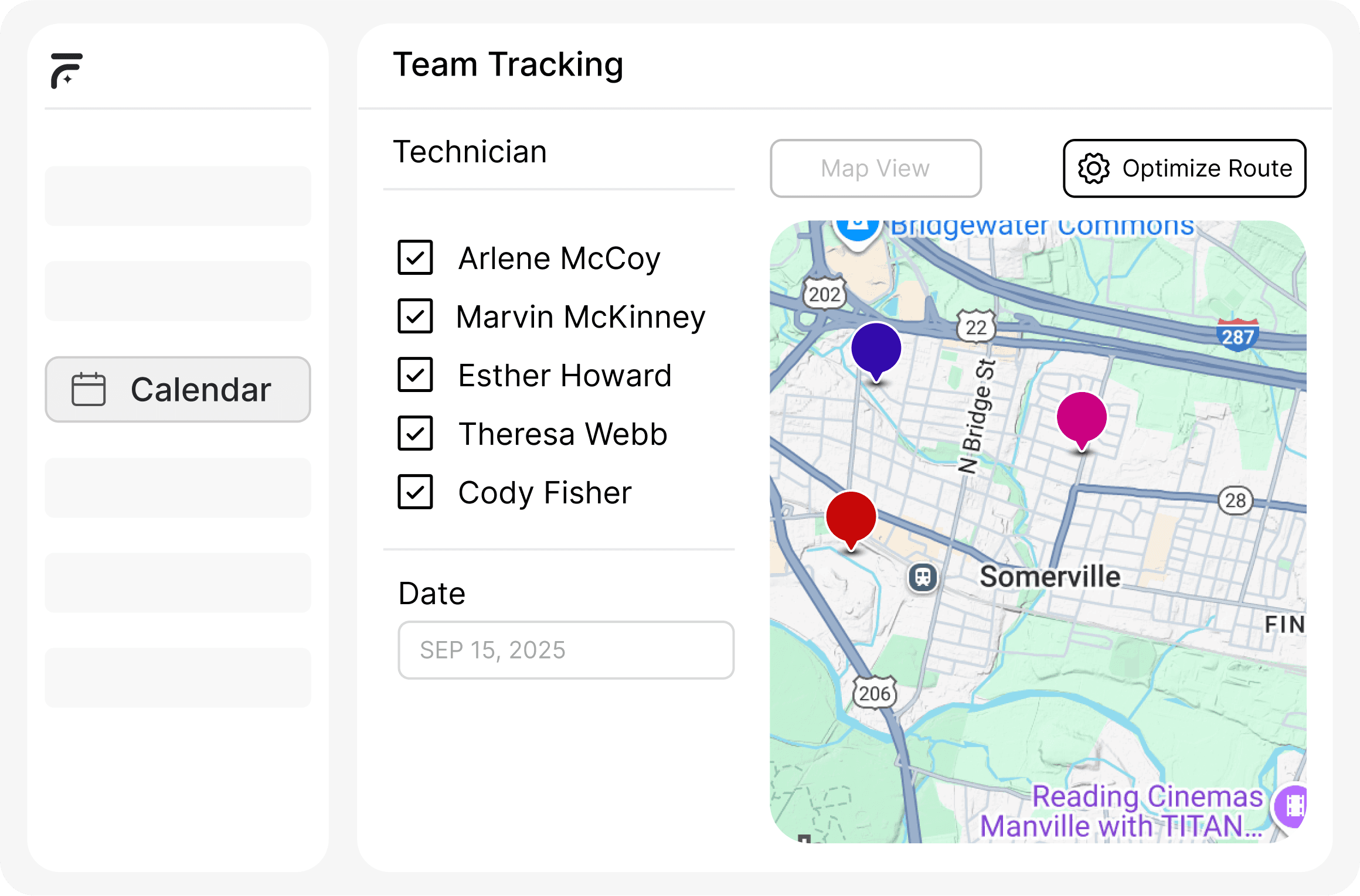The image size is (1360, 896).
Task: Click the Reading Cinemas map marker
Action: tap(1292, 806)
